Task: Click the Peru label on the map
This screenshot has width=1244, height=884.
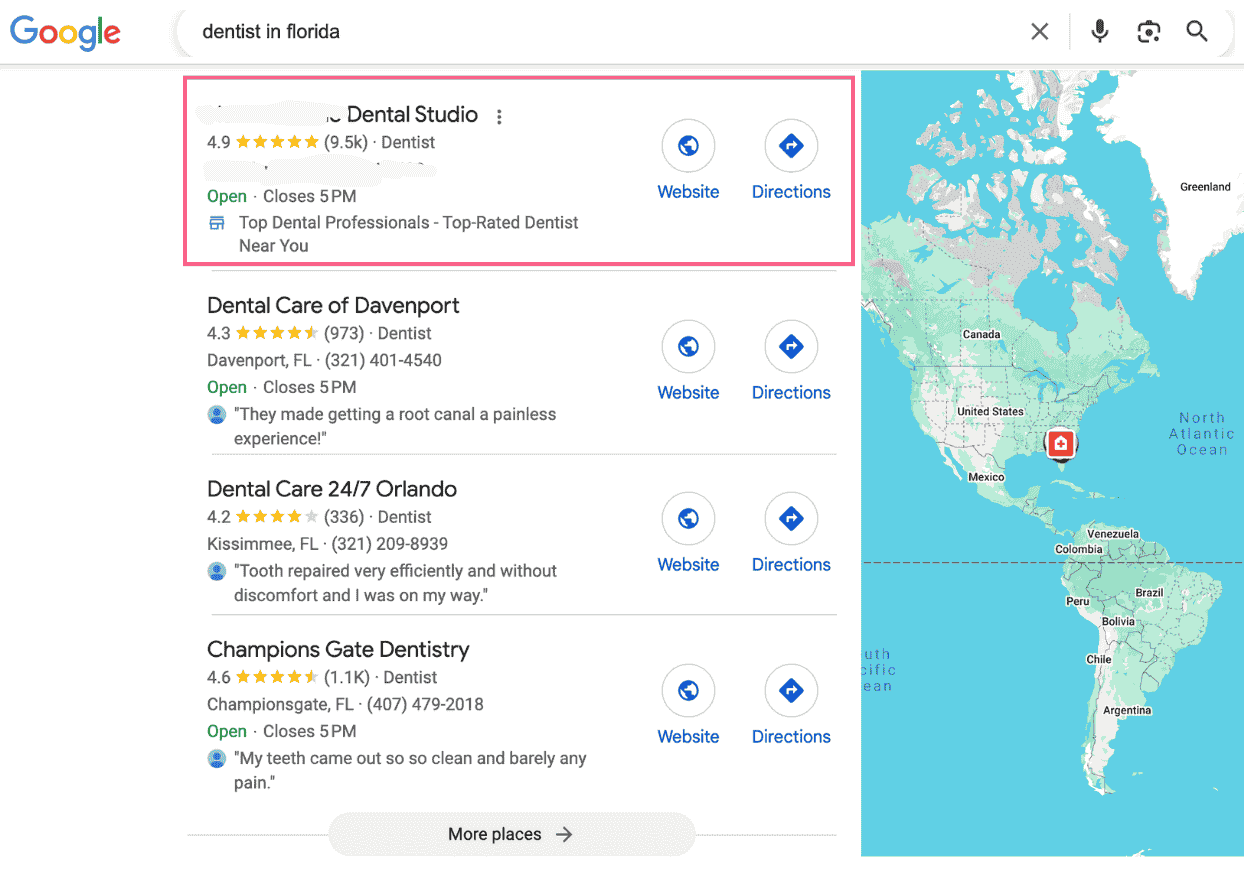Action: click(x=1078, y=602)
